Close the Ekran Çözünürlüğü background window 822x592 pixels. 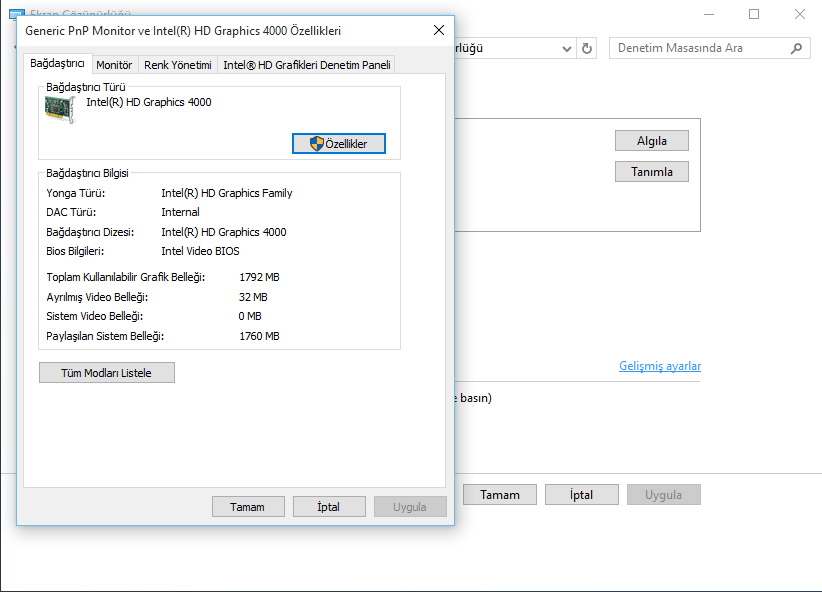[x=799, y=14]
